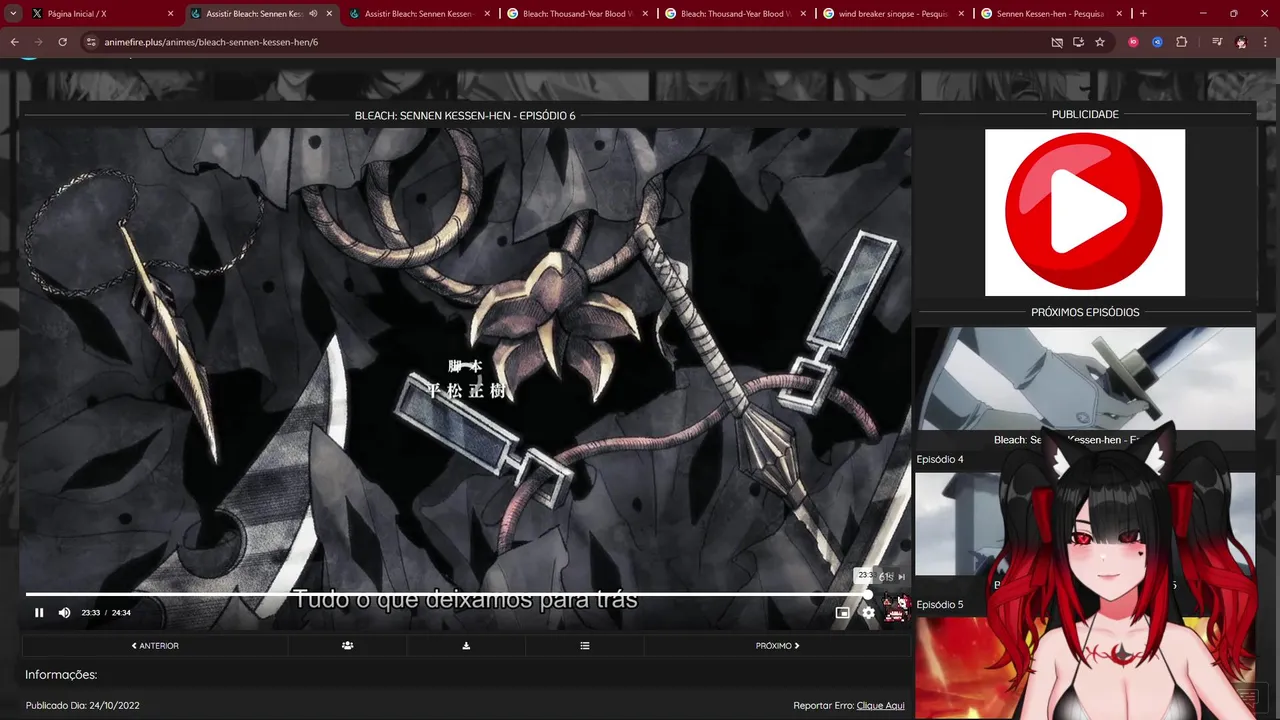The width and height of the screenshot is (1280, 720).
Task: Reload the current page
Action: point(62,42)
